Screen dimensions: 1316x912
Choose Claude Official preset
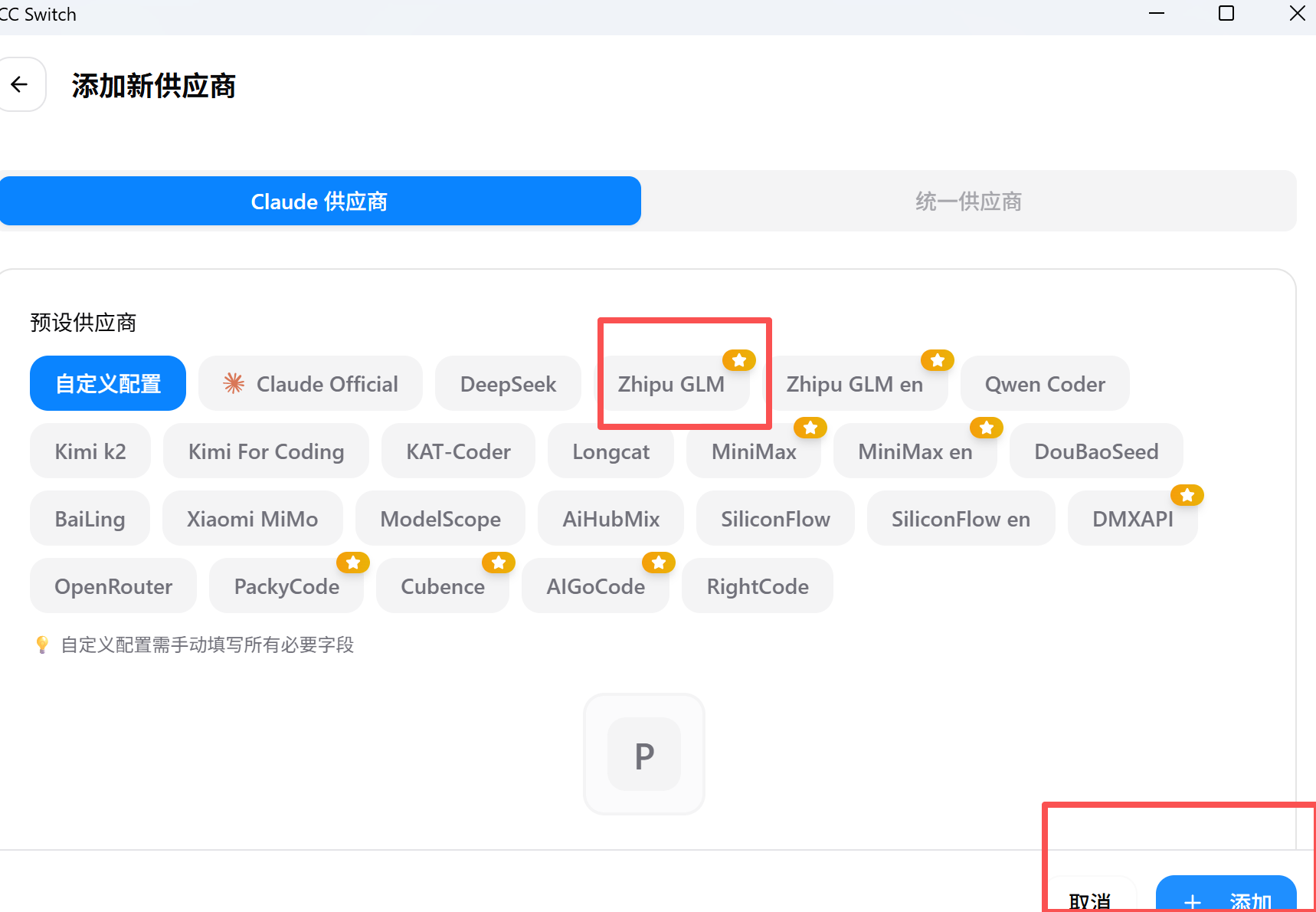click(x=310, y=383)
